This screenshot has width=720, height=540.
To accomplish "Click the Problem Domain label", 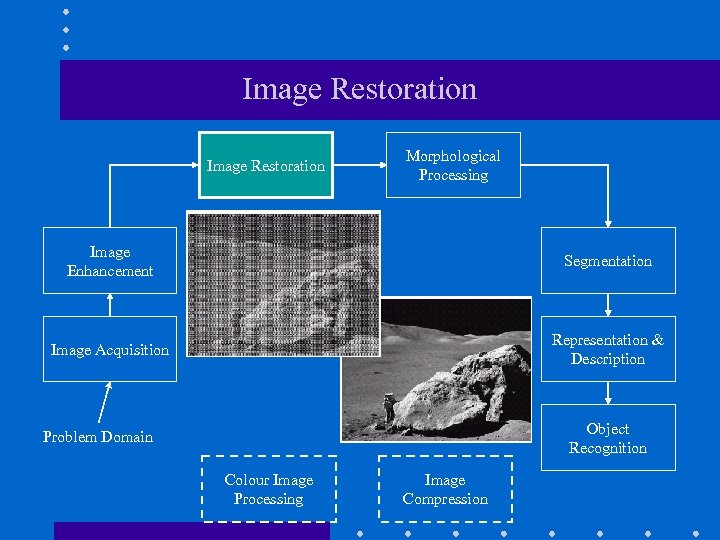I will [98, 436].
